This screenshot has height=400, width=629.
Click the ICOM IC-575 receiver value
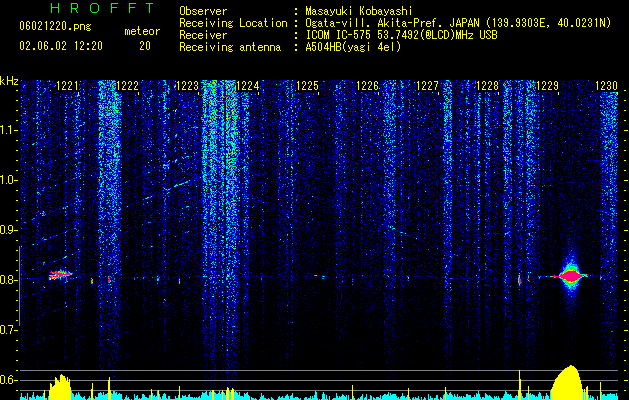point(402,35)
